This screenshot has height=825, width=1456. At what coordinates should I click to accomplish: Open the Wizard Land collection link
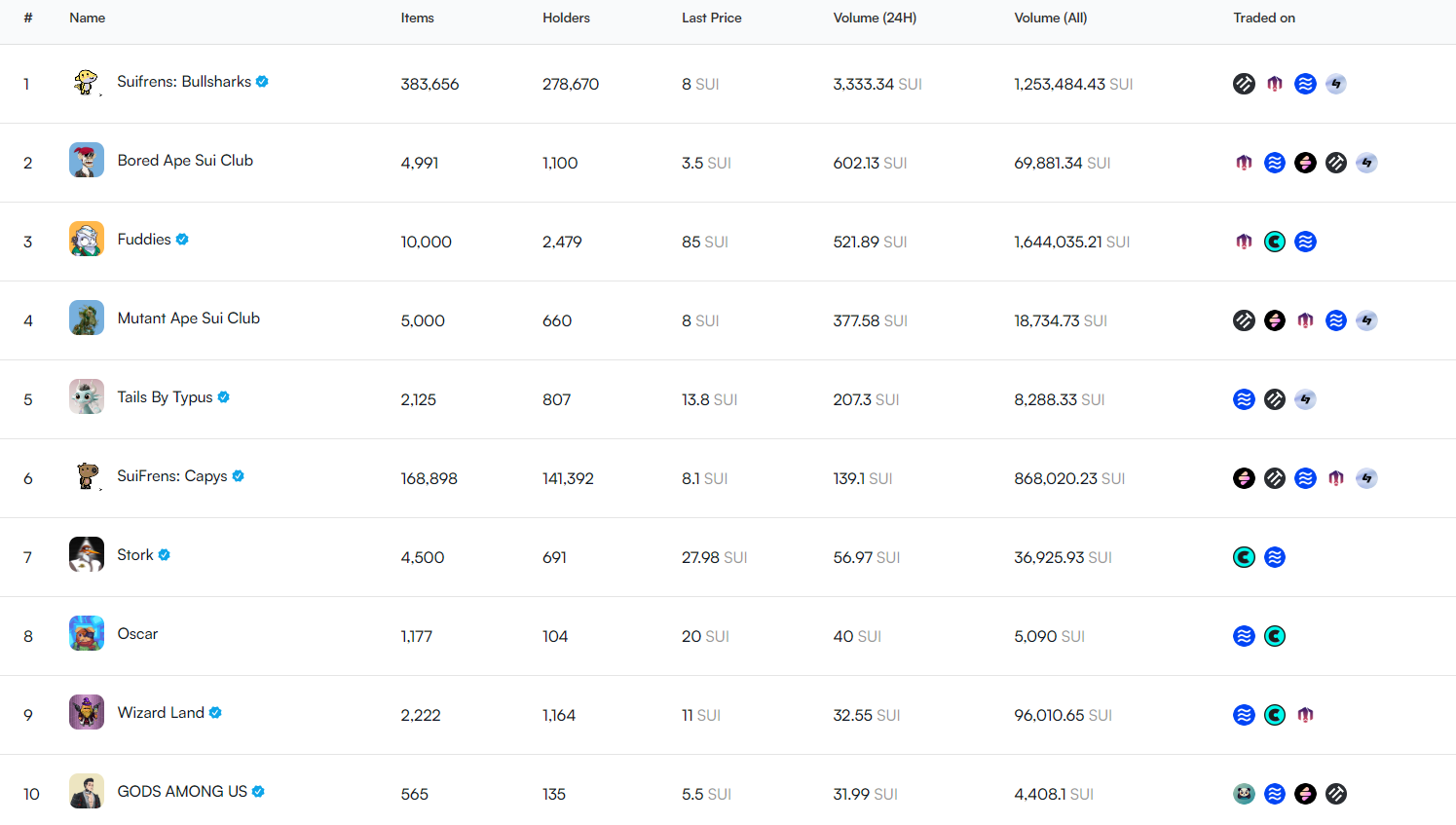pos(161,713)
